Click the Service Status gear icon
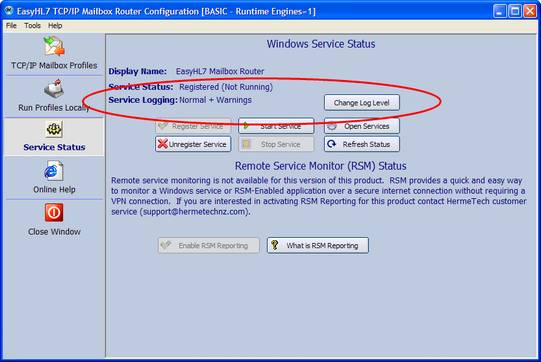The image size is (541, 362). pos(54,129)
